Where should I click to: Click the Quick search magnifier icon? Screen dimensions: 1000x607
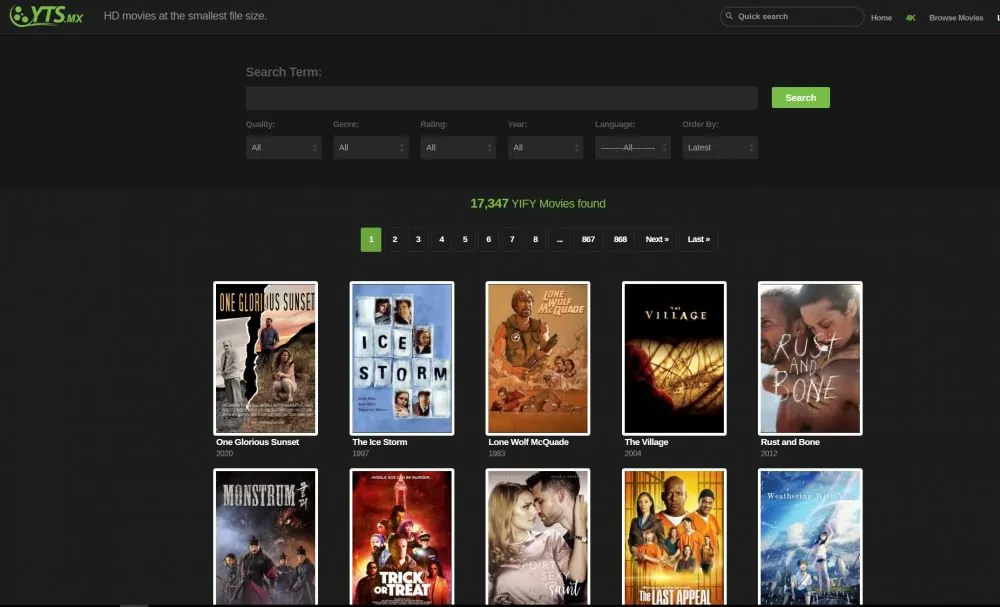click(729, 17)
